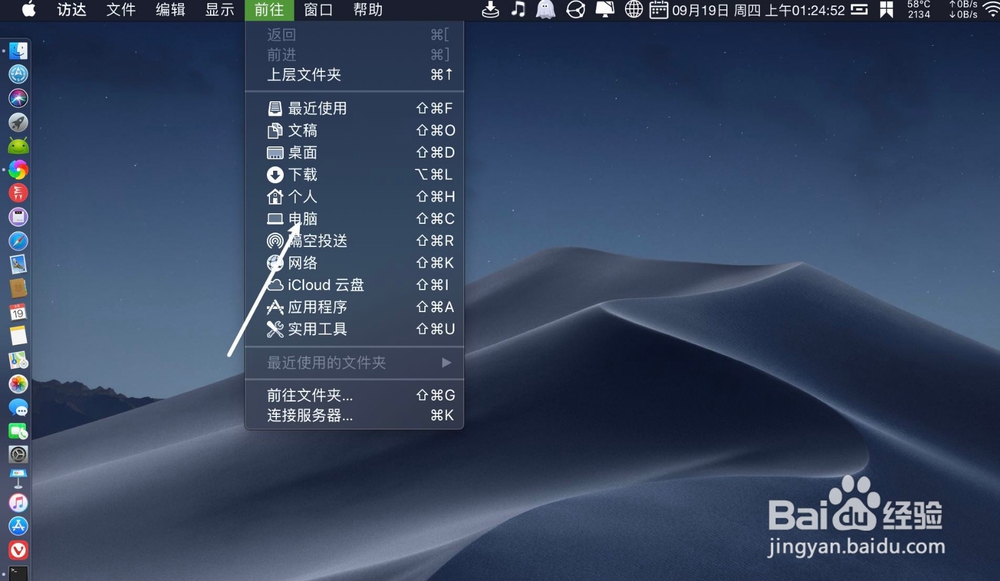Open the download manager icon in the menu bar
The width and height of the screenshot is (1000, 581).
489,10
